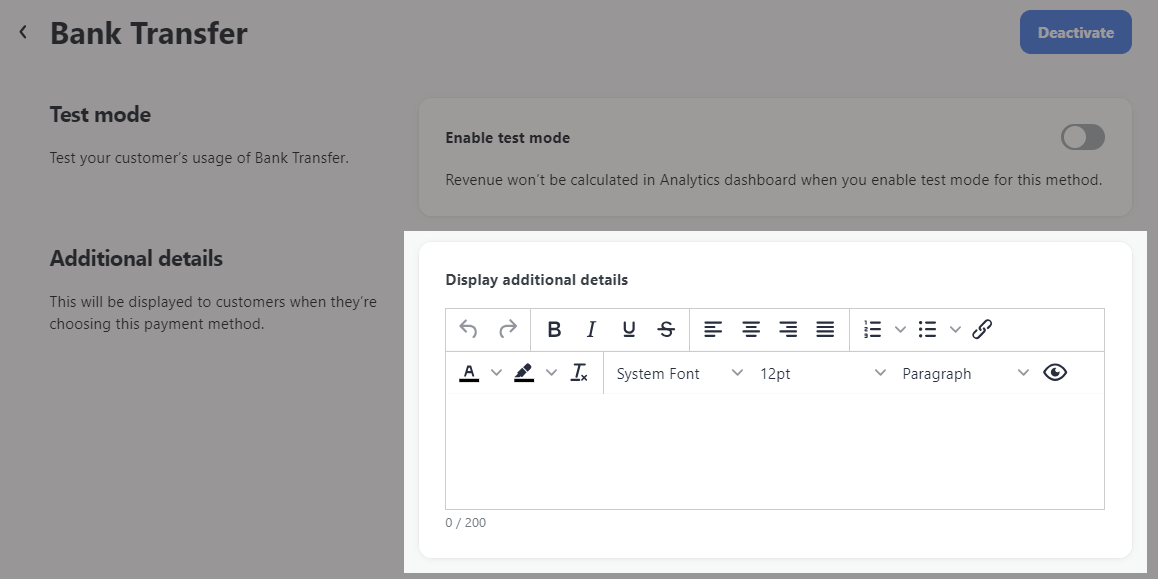Justify the text alignment
The height and width of the screenshot is (579, 1158).
click(x=825, y=329)
